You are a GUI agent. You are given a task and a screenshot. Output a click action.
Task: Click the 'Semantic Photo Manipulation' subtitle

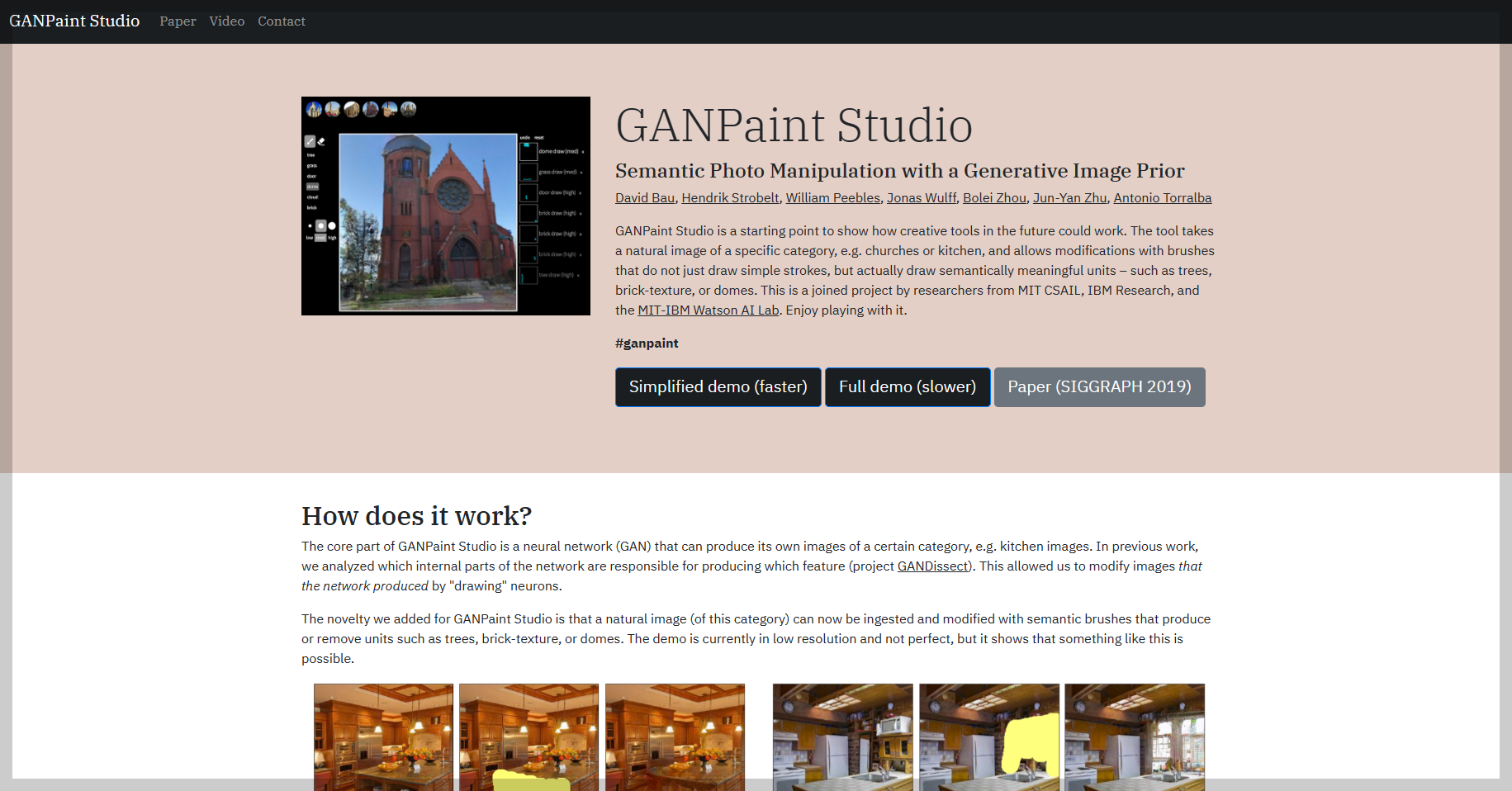click(900, 171)
